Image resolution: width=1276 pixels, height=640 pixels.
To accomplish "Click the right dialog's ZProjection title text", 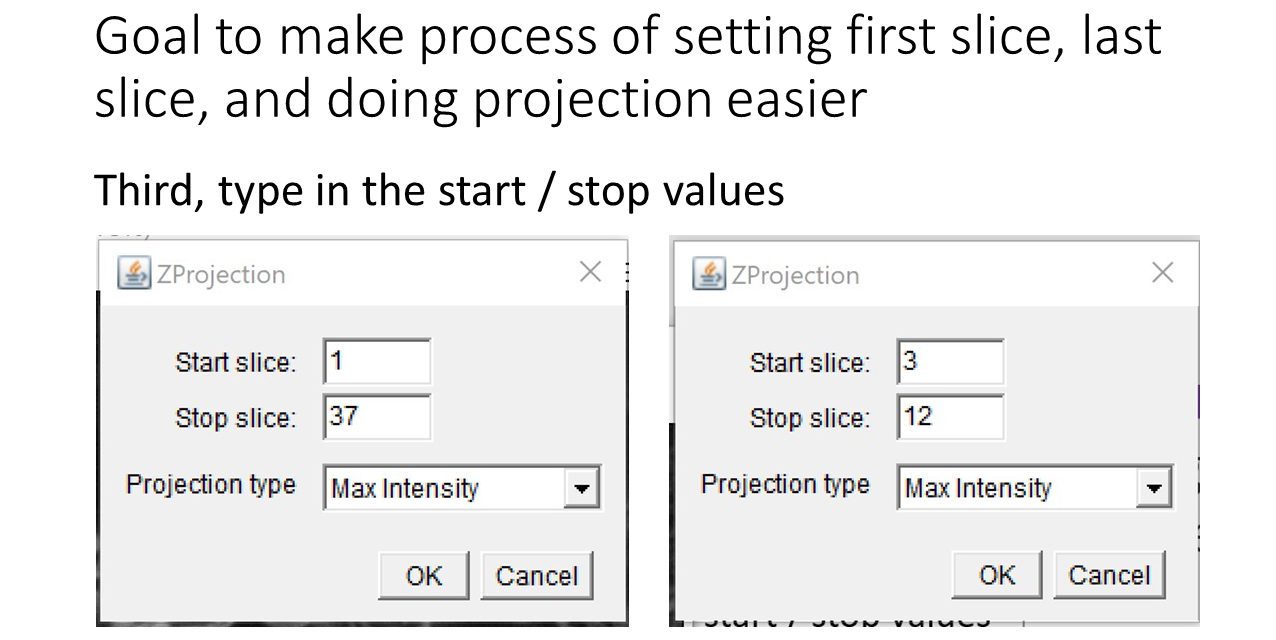I will point(795,275).
